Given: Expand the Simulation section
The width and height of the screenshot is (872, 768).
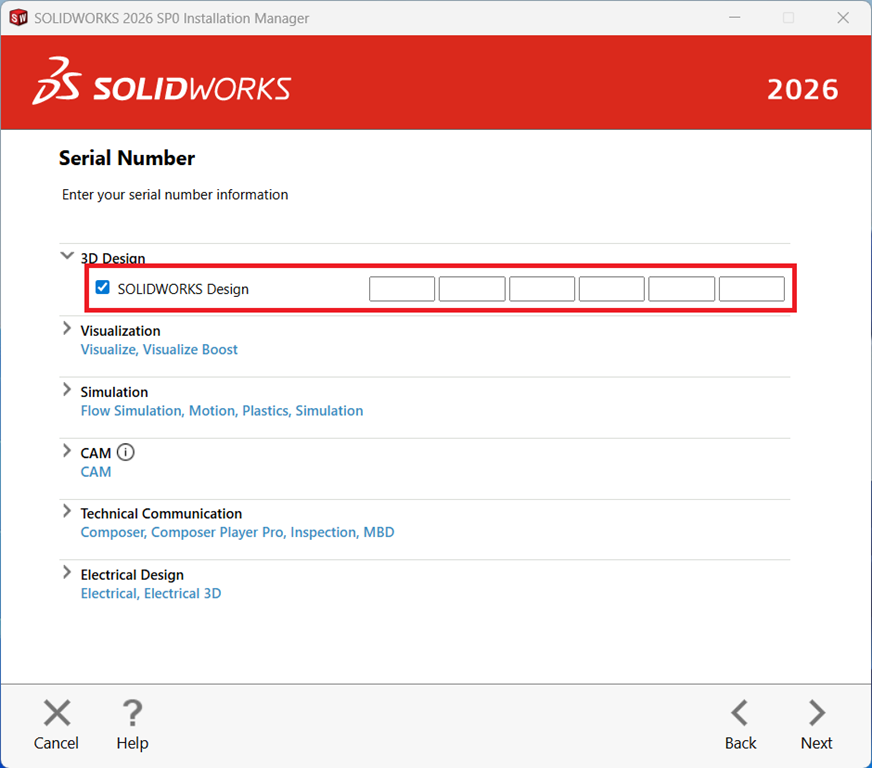Looking at the screenshot, I should [67, 390].
